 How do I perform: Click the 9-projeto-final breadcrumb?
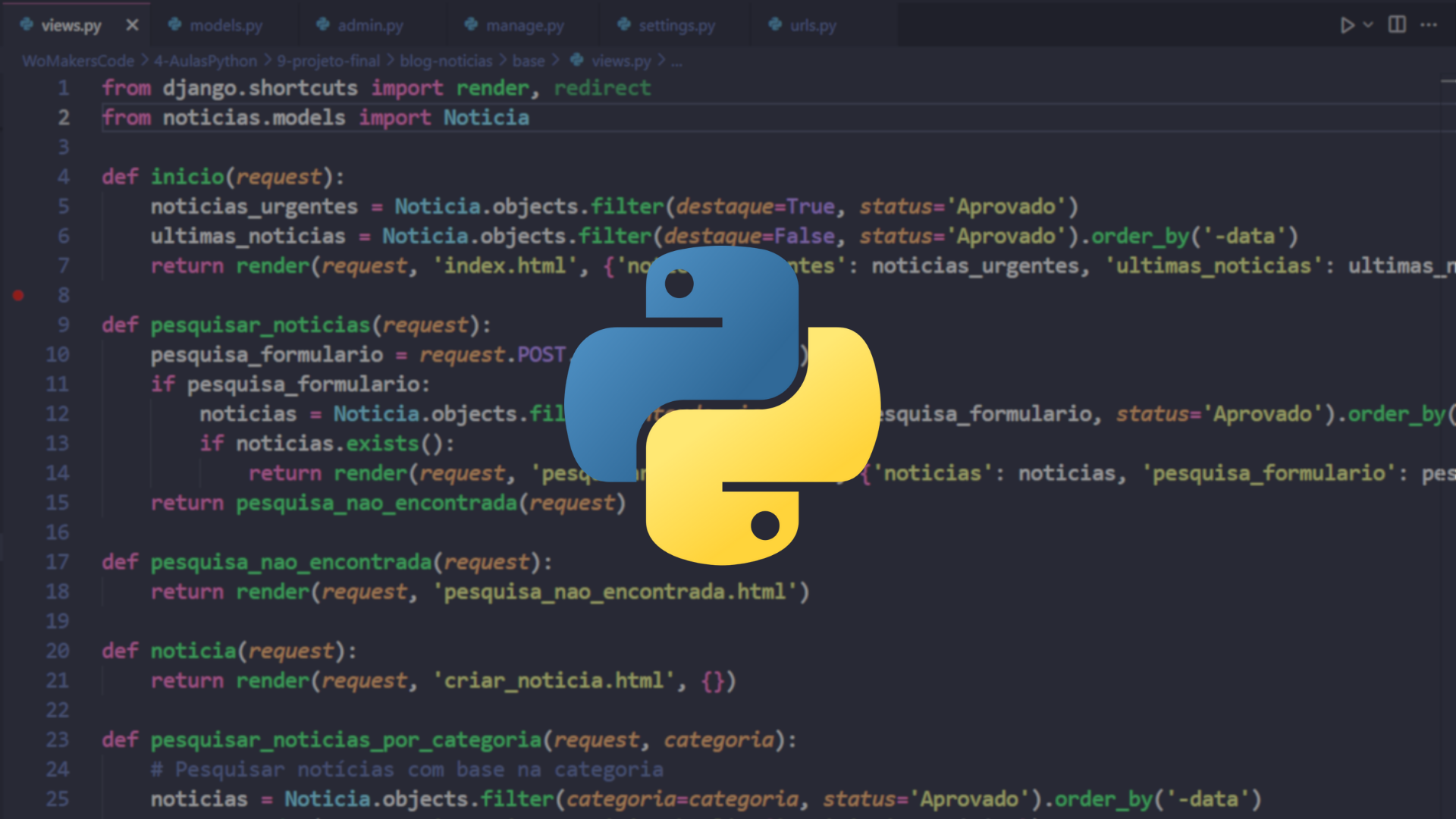coord(328,61)
